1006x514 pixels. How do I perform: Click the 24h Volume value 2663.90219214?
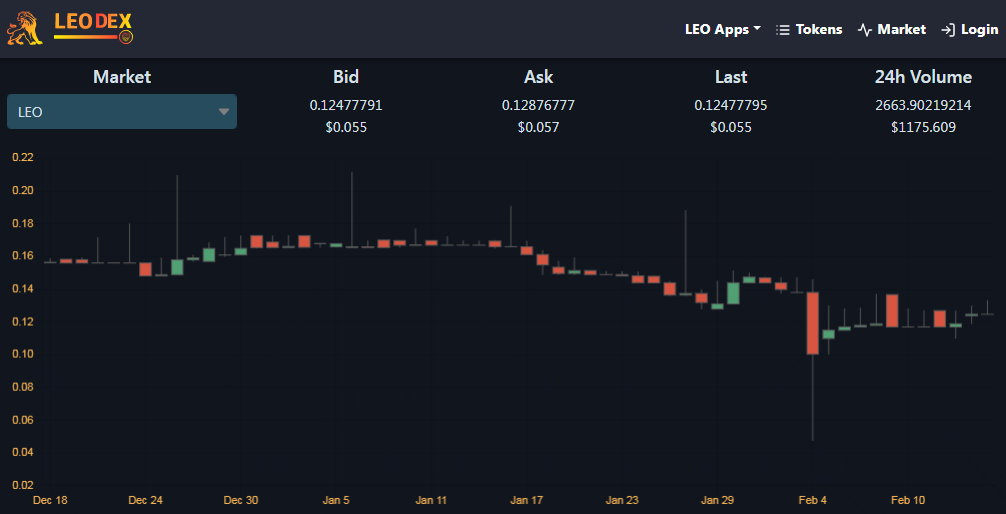click(x=923, y=105)
